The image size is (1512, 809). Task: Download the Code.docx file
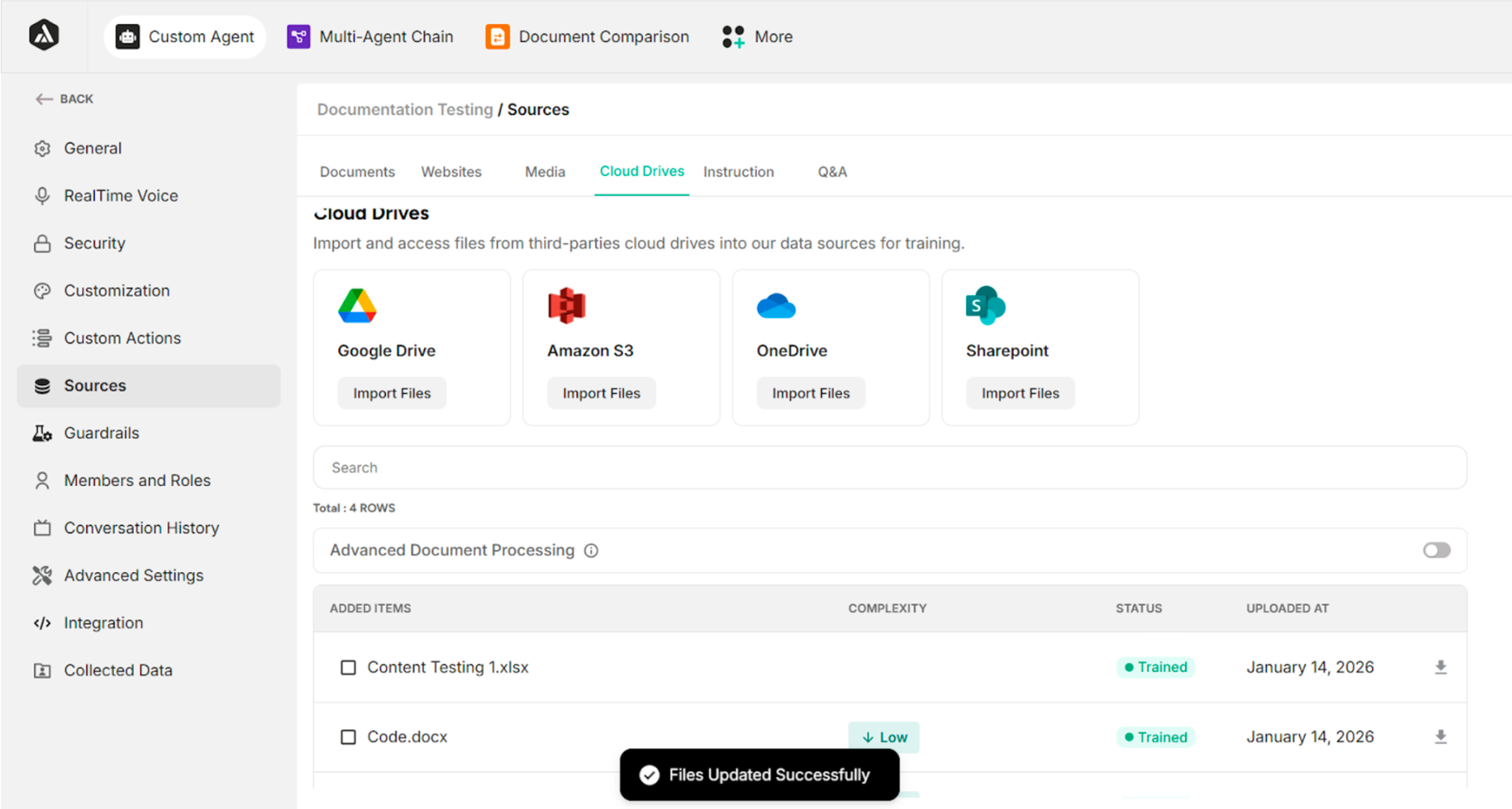[1440, 736]
